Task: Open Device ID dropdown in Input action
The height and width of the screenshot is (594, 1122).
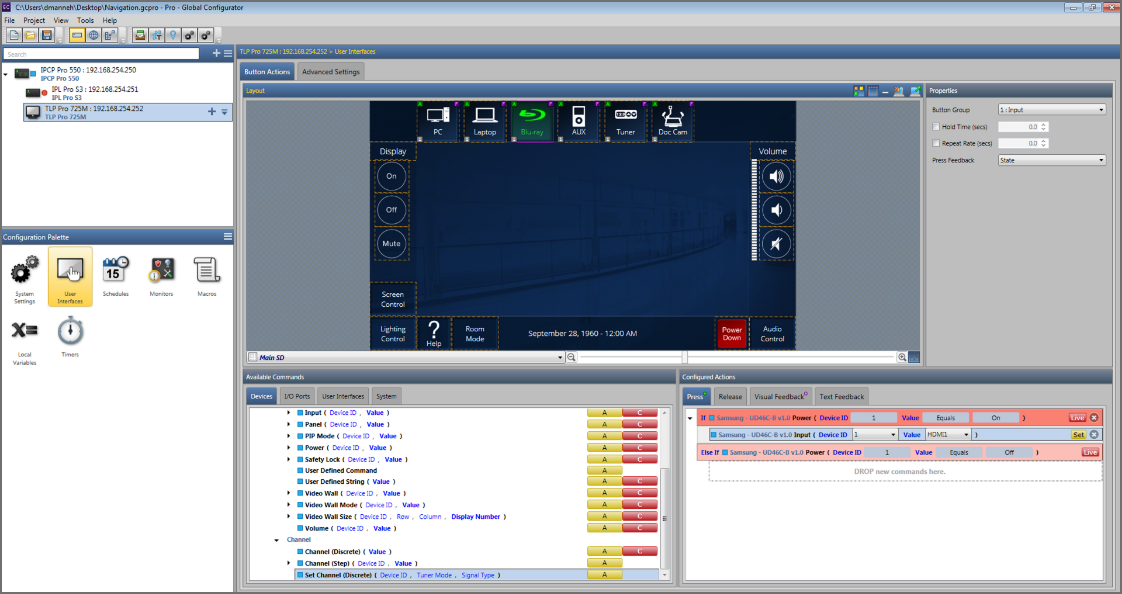Action: (x=874, y=434)
